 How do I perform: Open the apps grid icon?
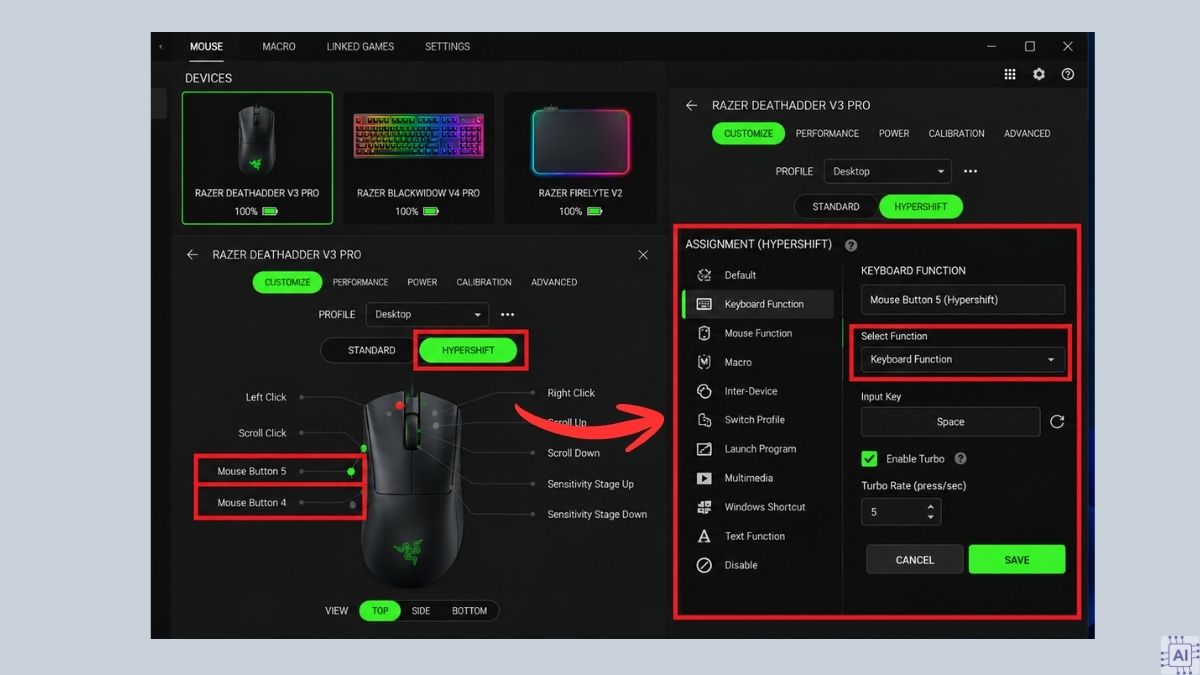(x=1010, y=75)
